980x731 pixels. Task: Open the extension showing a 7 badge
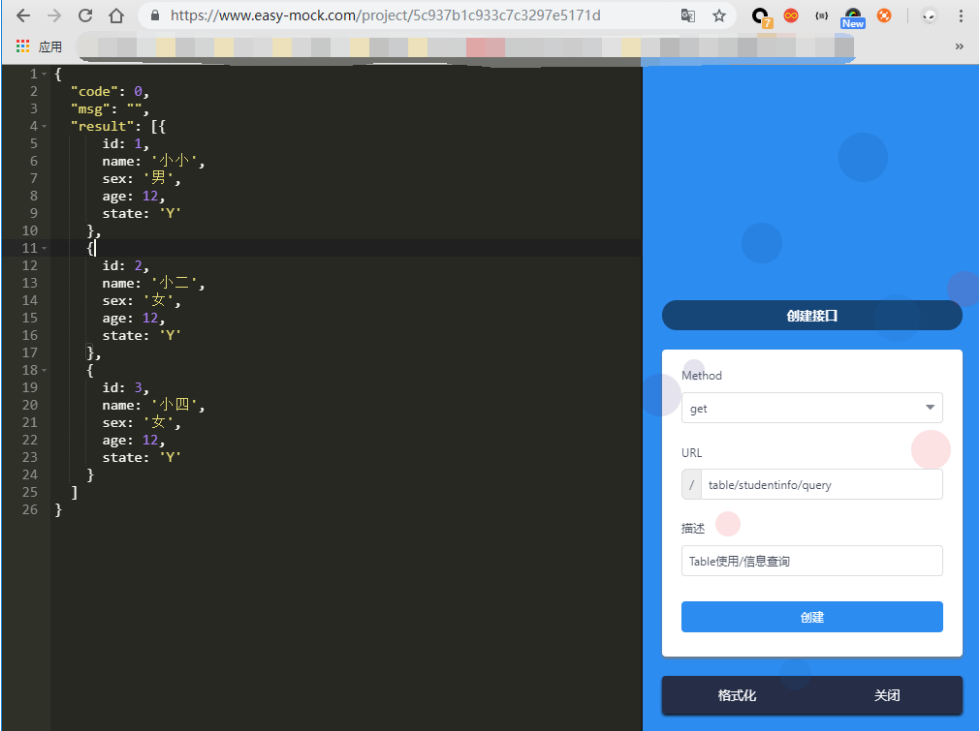[758, 14]
